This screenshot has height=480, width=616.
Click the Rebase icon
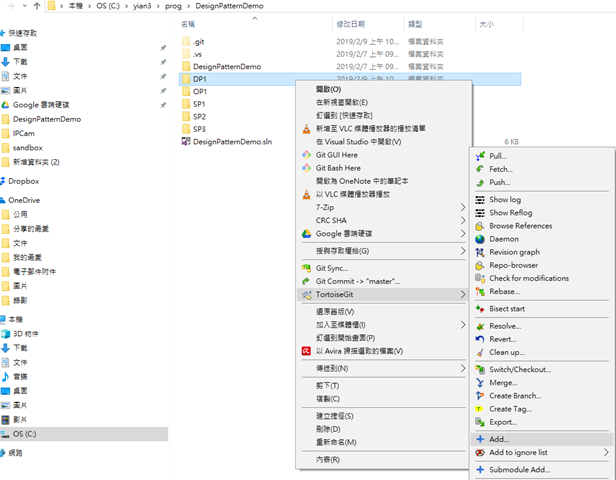pyautogui.click(x=480, y=291)
